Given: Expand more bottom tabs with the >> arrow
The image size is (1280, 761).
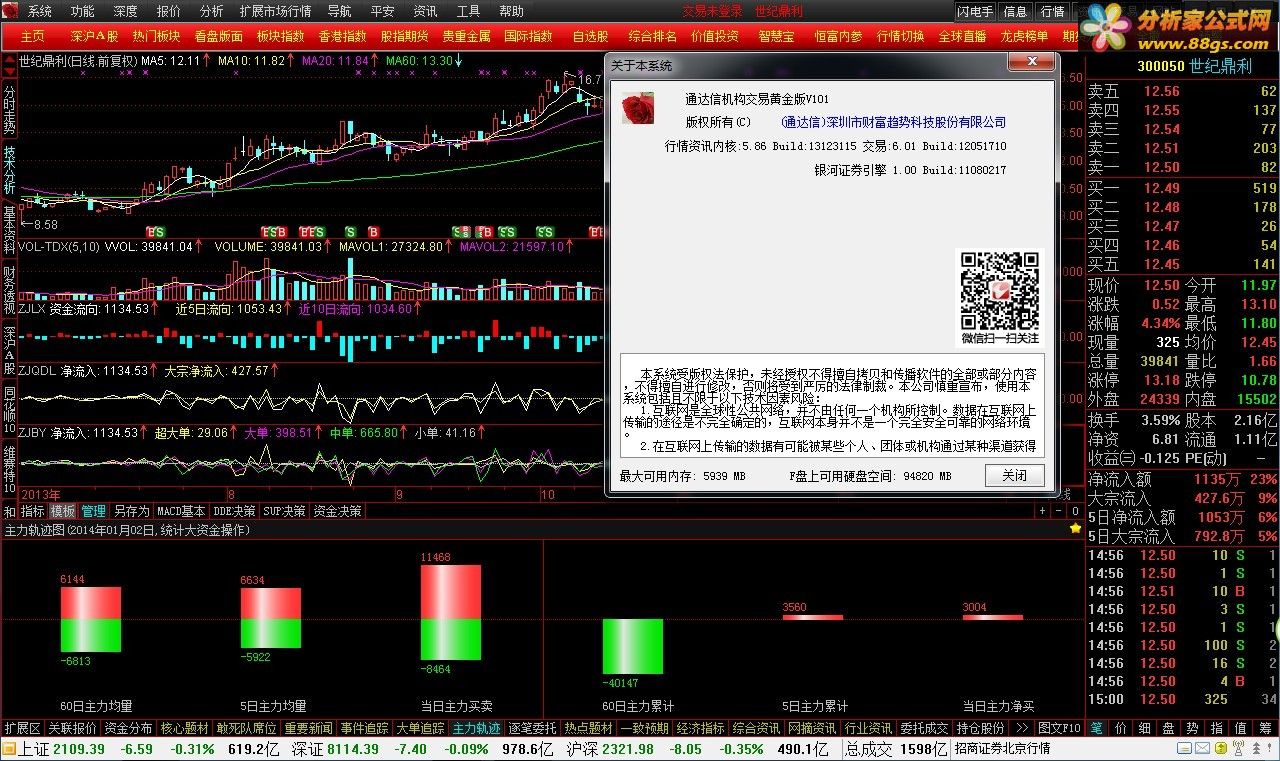Looking at the screenshot, I should click(1023, 728).
